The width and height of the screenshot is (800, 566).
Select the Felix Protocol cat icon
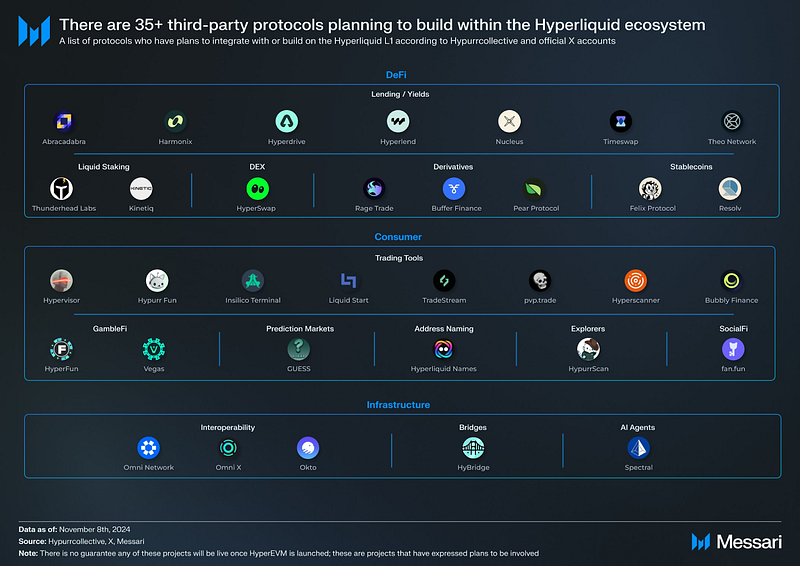[650, 189]
